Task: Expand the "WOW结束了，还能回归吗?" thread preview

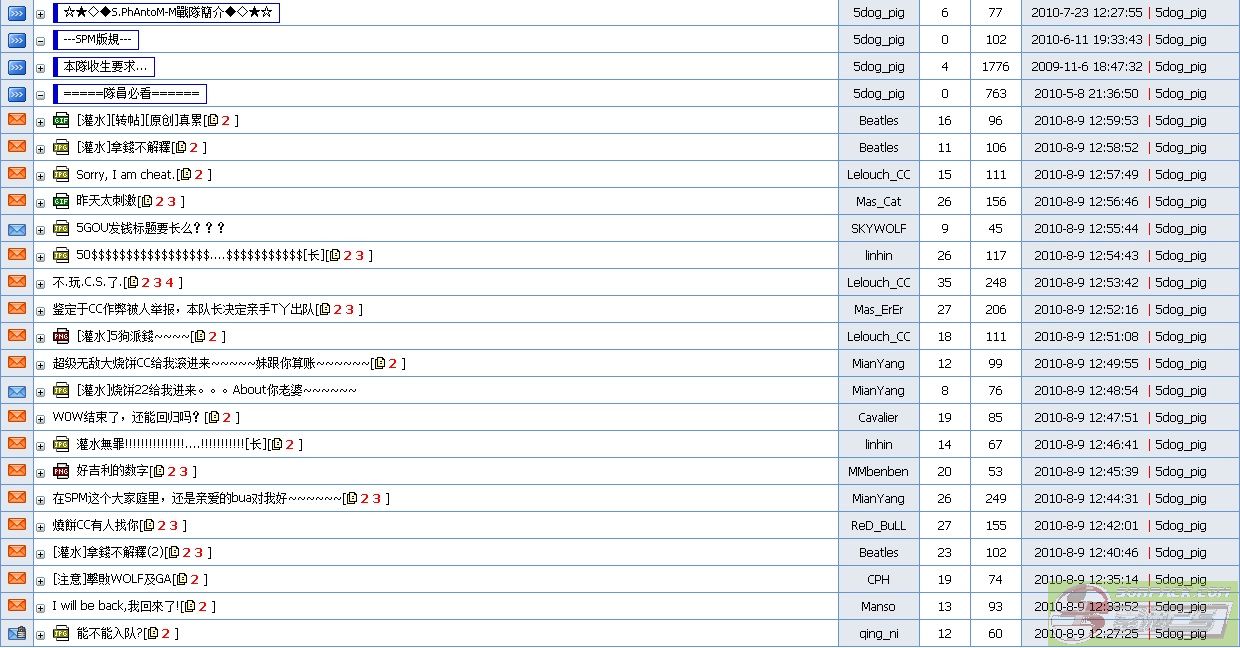Action: click(x=41, y=417)
